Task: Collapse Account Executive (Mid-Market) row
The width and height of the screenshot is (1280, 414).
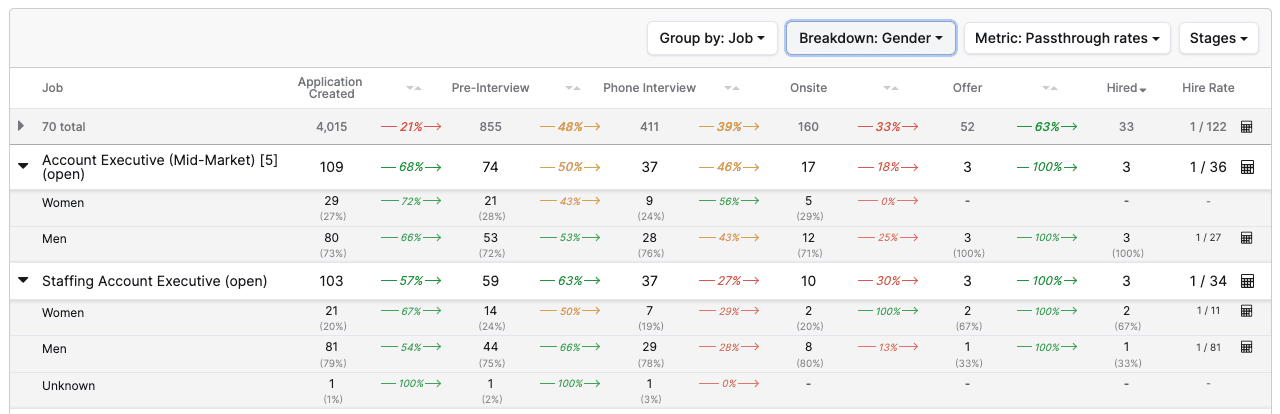Action: point(23,167)
